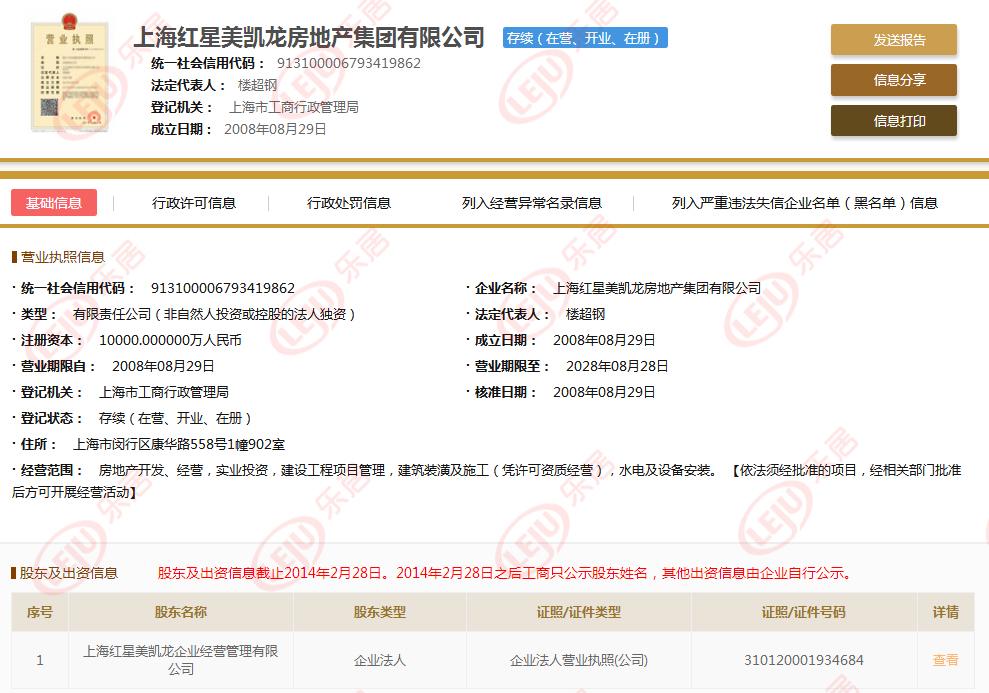The image size is (989, 693).
Task: Select the 基础信息 tab
Action: [54, 203]
